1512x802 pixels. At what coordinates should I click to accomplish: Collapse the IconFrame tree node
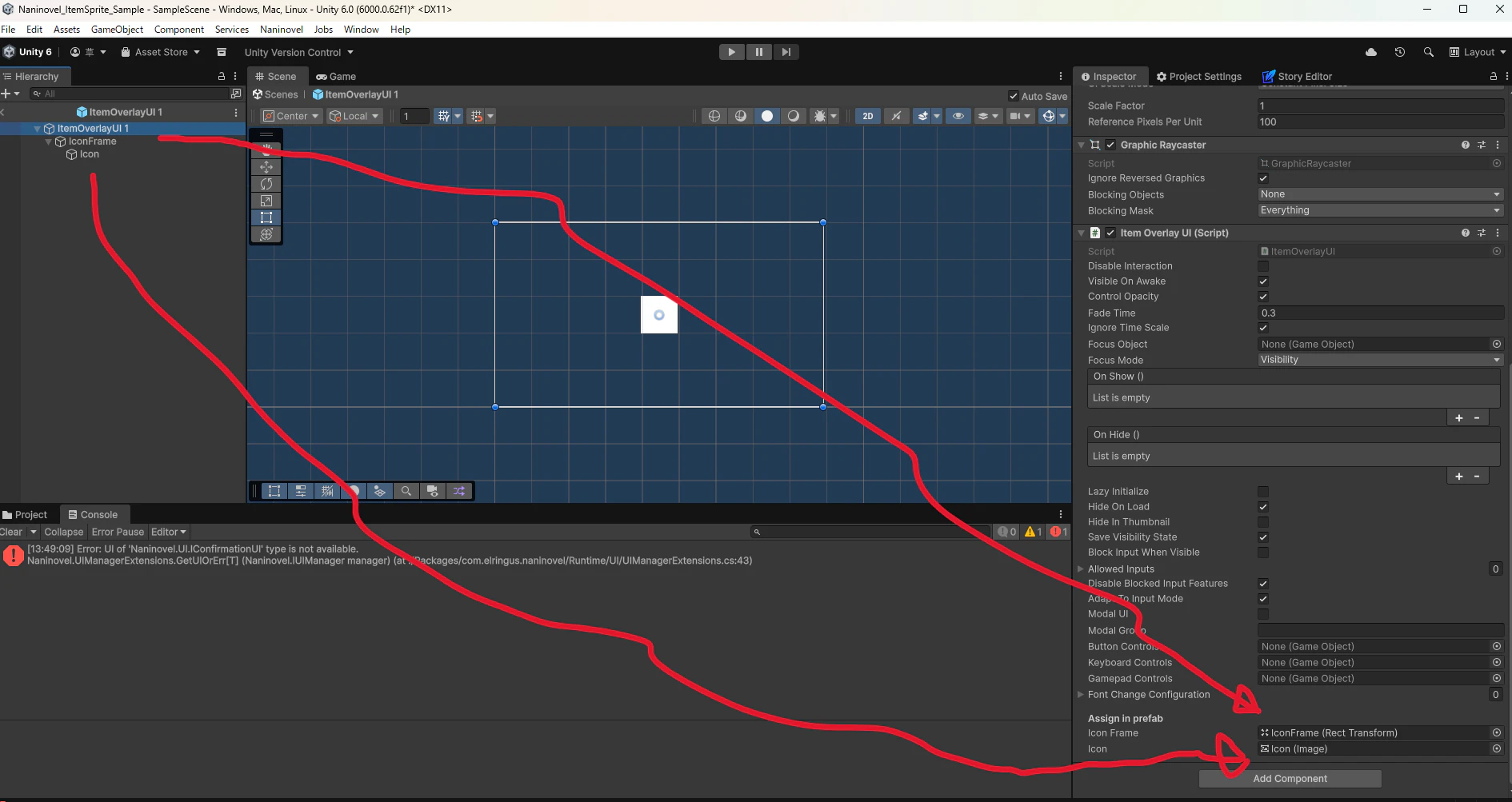[49, 142]
